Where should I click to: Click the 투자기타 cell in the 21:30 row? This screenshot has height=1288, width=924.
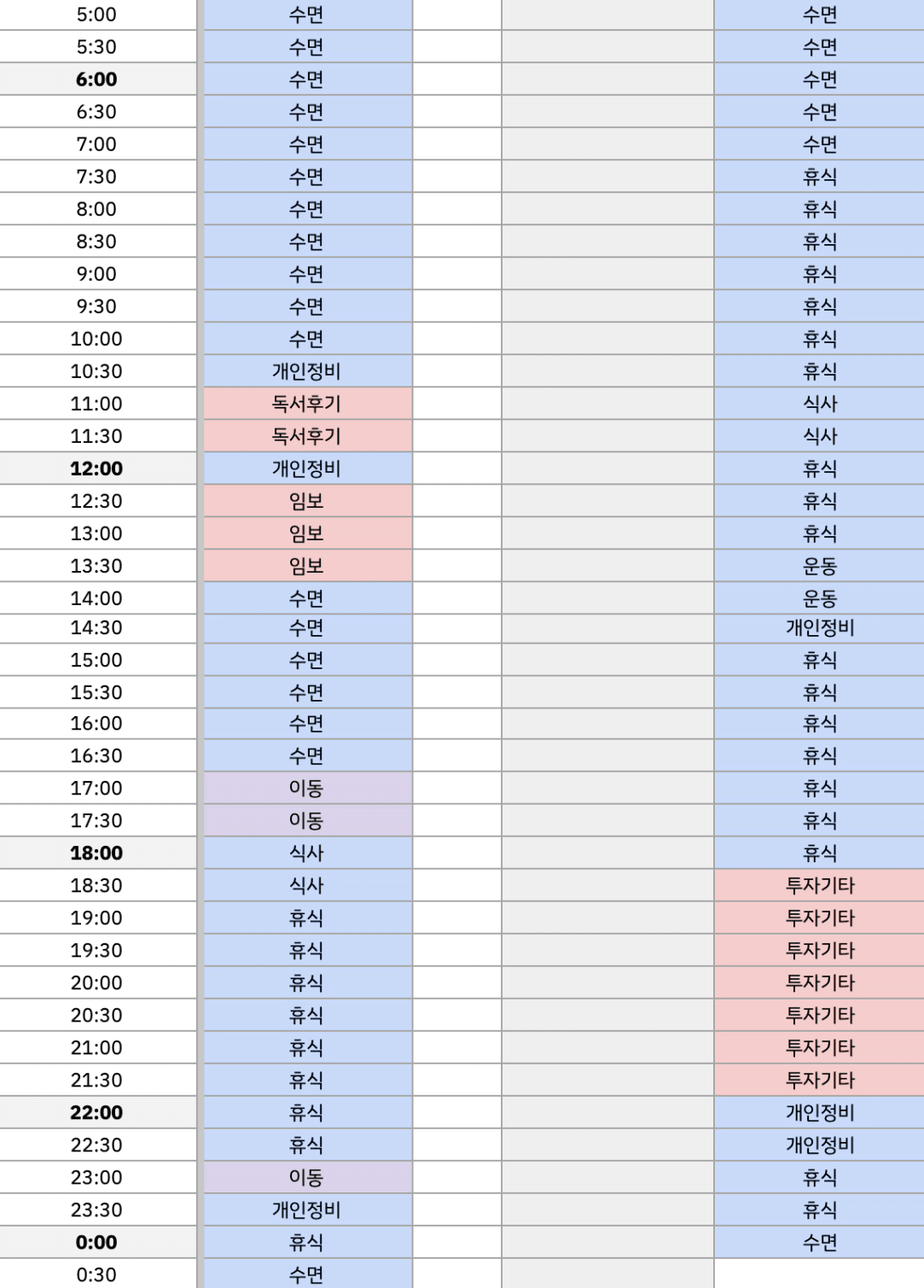pyautogui.click(x=819, y=1080)
